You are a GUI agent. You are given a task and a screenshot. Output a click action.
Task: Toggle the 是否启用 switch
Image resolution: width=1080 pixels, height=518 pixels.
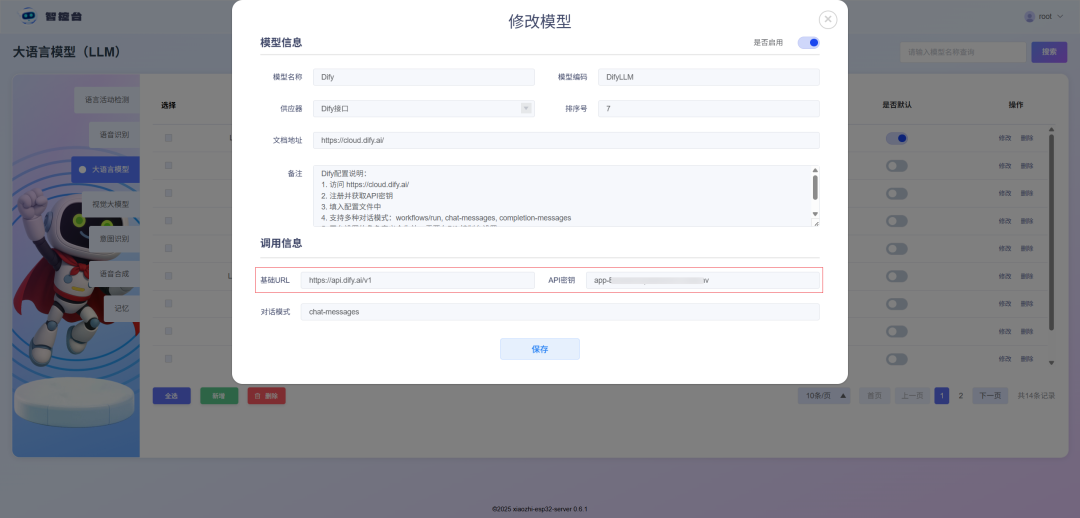[809, 43]
